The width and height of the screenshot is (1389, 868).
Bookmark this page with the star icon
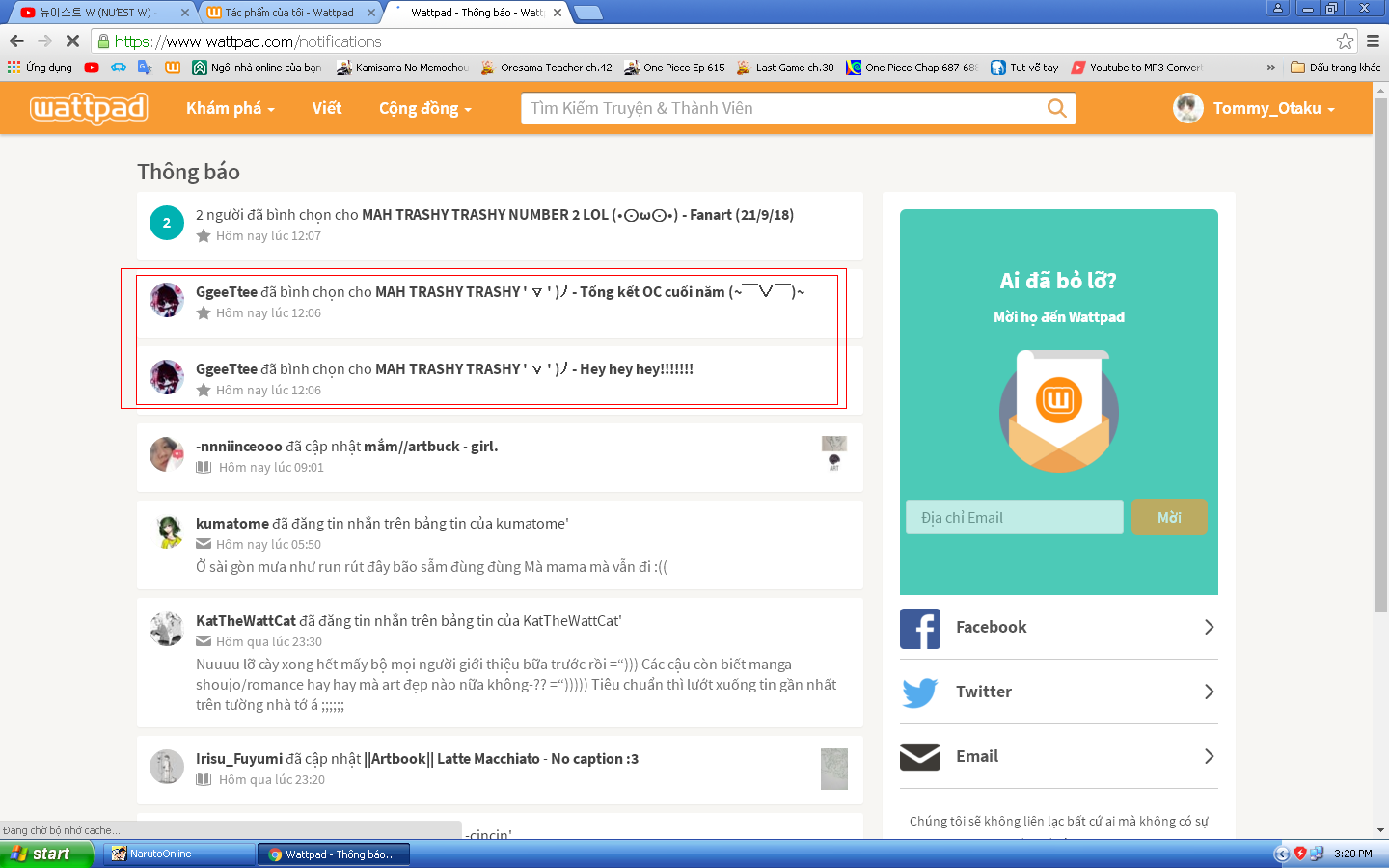pos(1345,41)
